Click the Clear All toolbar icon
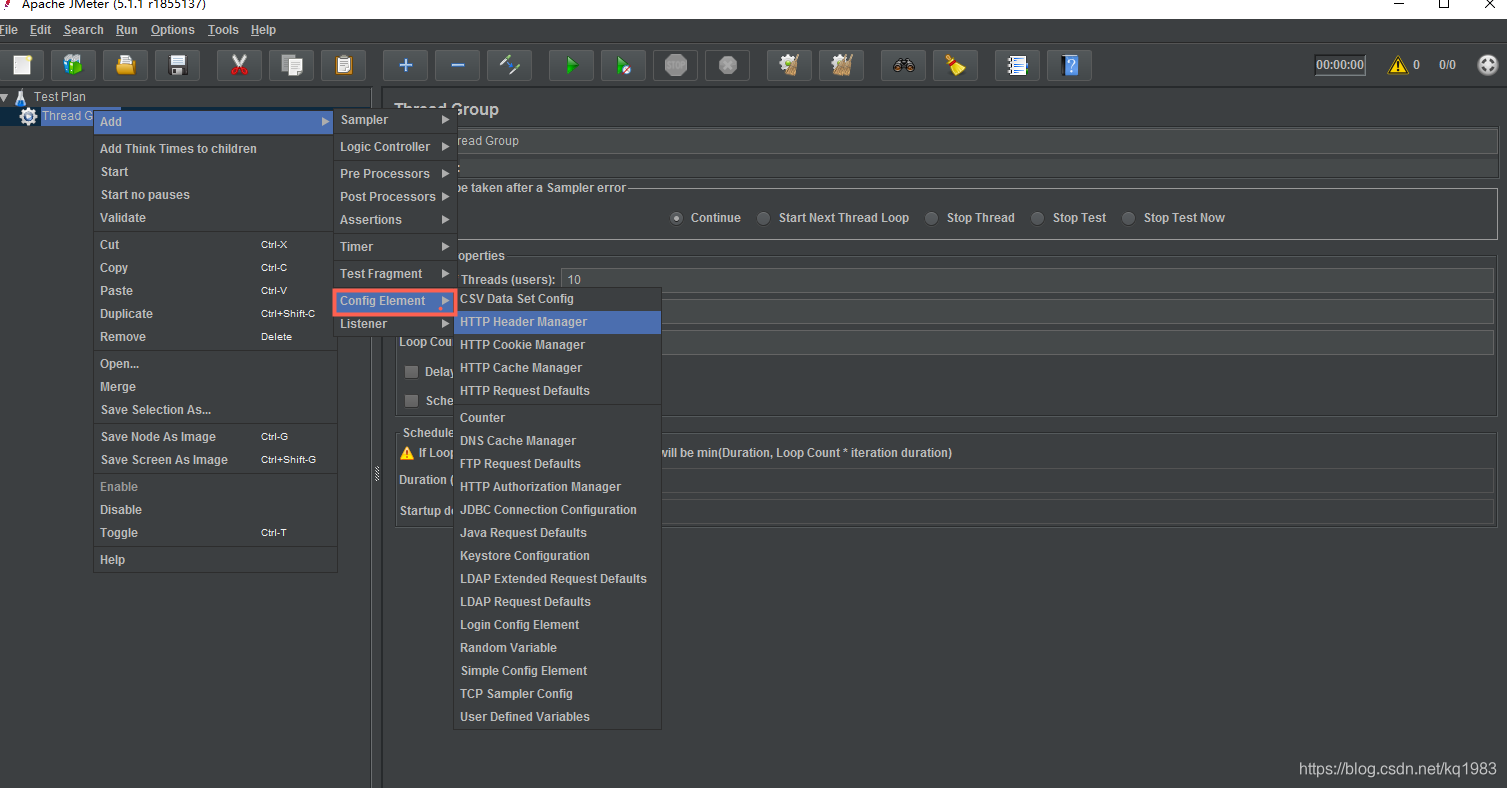The width and height of the screenshot is (1507, 788). 841,66
